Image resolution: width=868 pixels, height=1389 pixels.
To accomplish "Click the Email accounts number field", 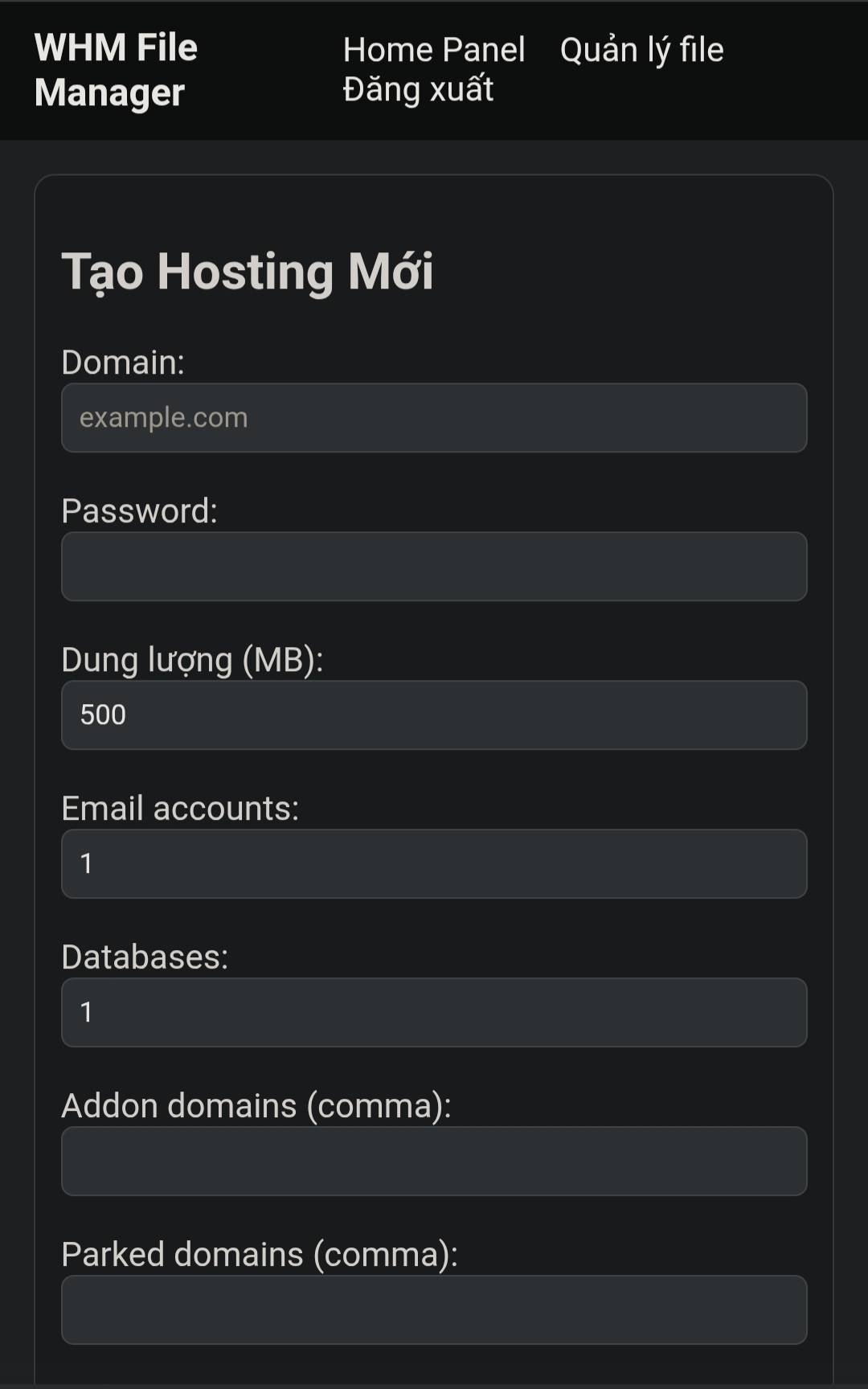I will coord(434,864).
